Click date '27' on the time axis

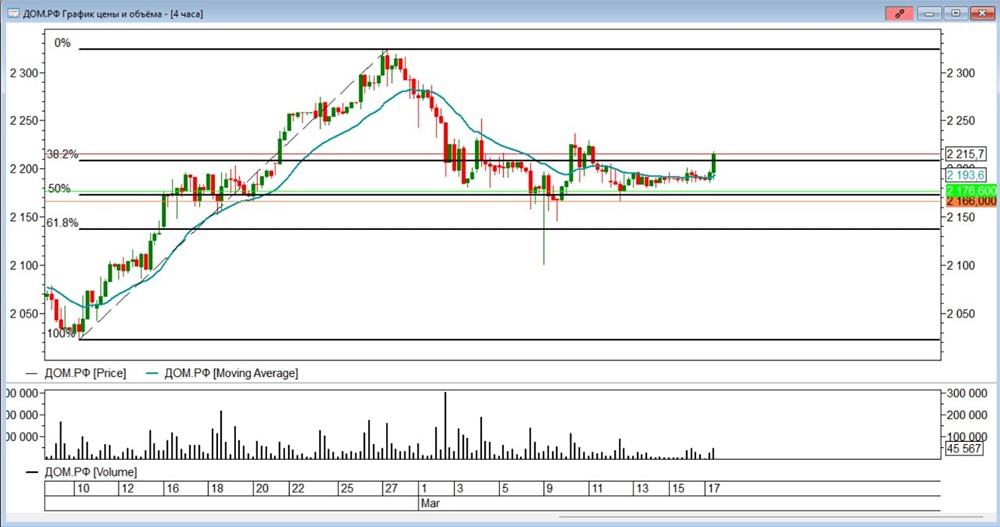[x=391, y=489]
